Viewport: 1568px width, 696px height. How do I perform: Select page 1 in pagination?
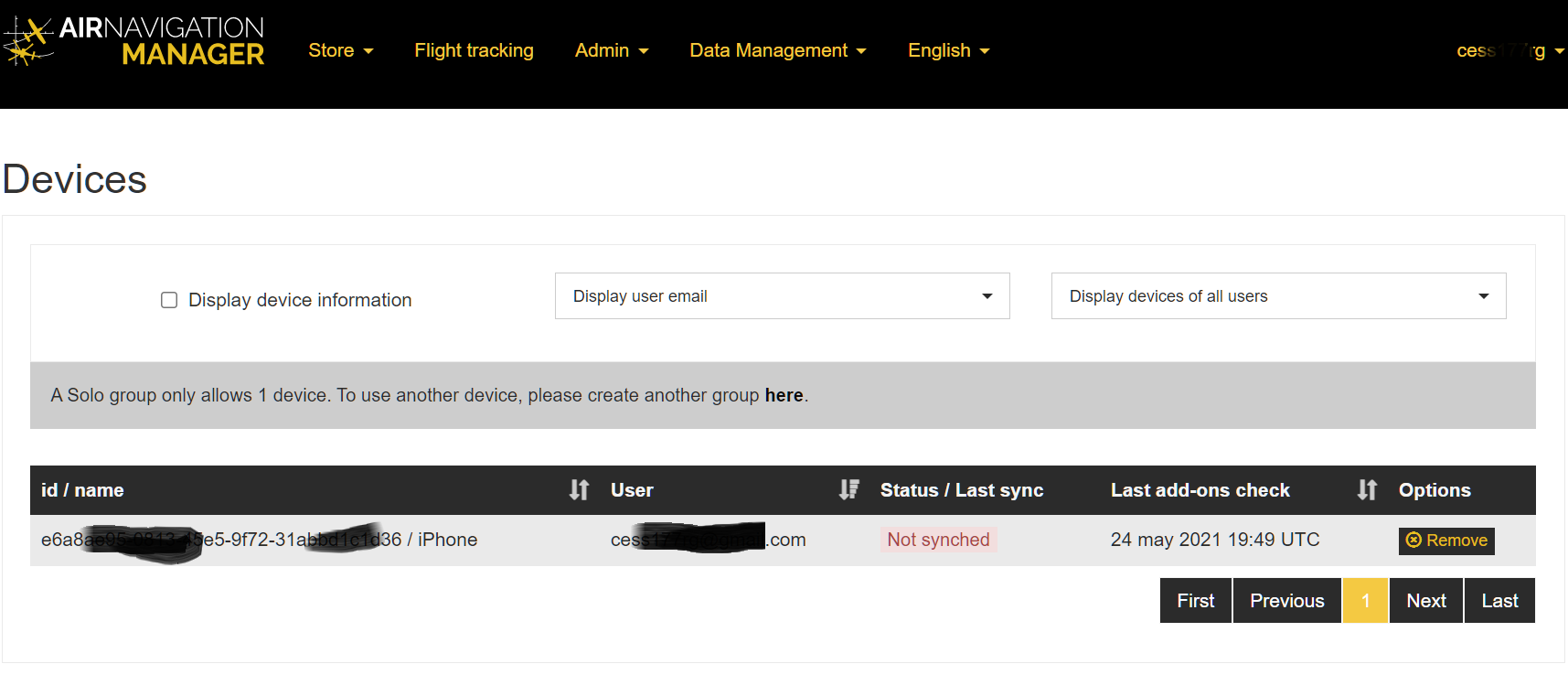(1365, 601)
